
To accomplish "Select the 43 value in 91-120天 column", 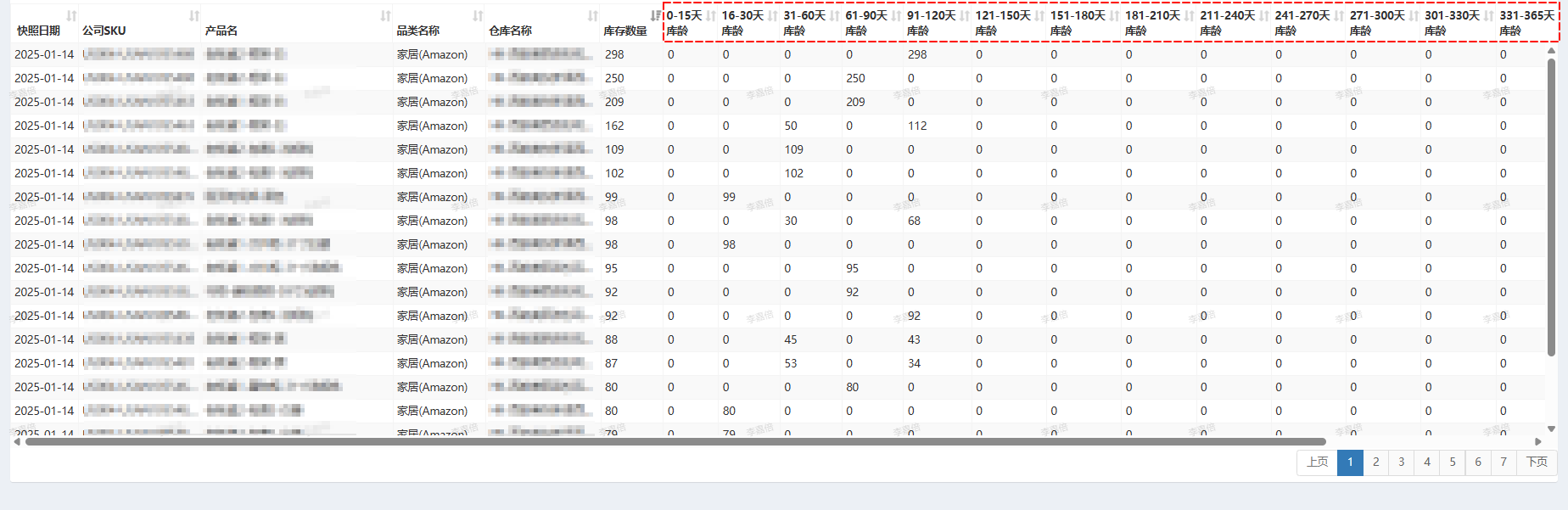I will pyautogui.click(x=914, y=339).
